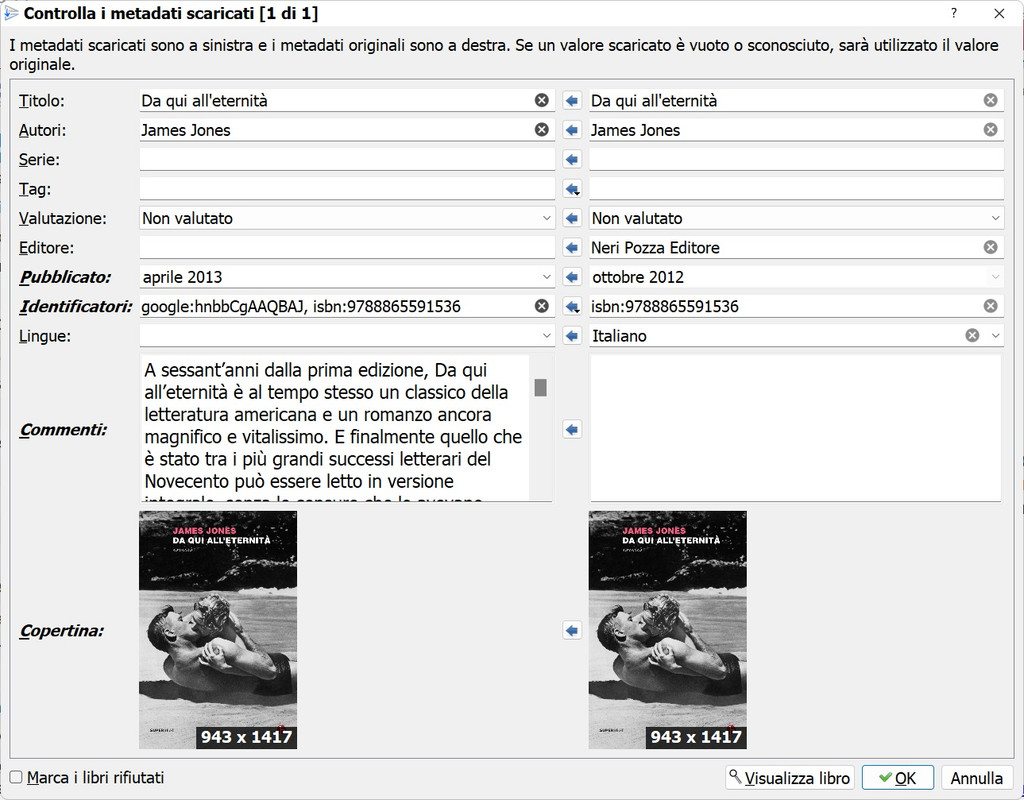
Task: Click the Valutazione label
Action: (62, 218)
